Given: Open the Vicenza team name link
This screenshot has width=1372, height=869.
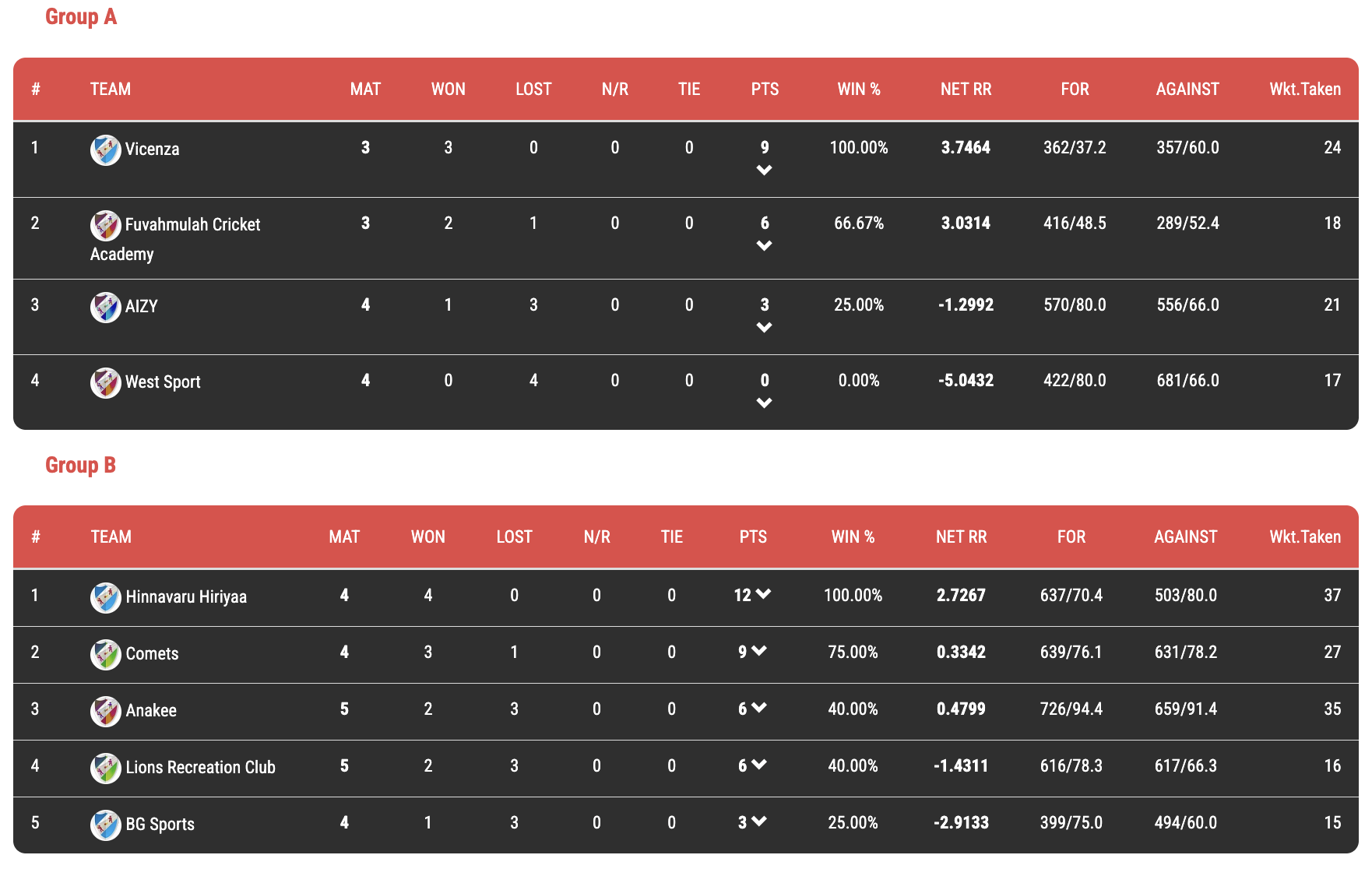Looking at the screenshot, I should point(152,150).
